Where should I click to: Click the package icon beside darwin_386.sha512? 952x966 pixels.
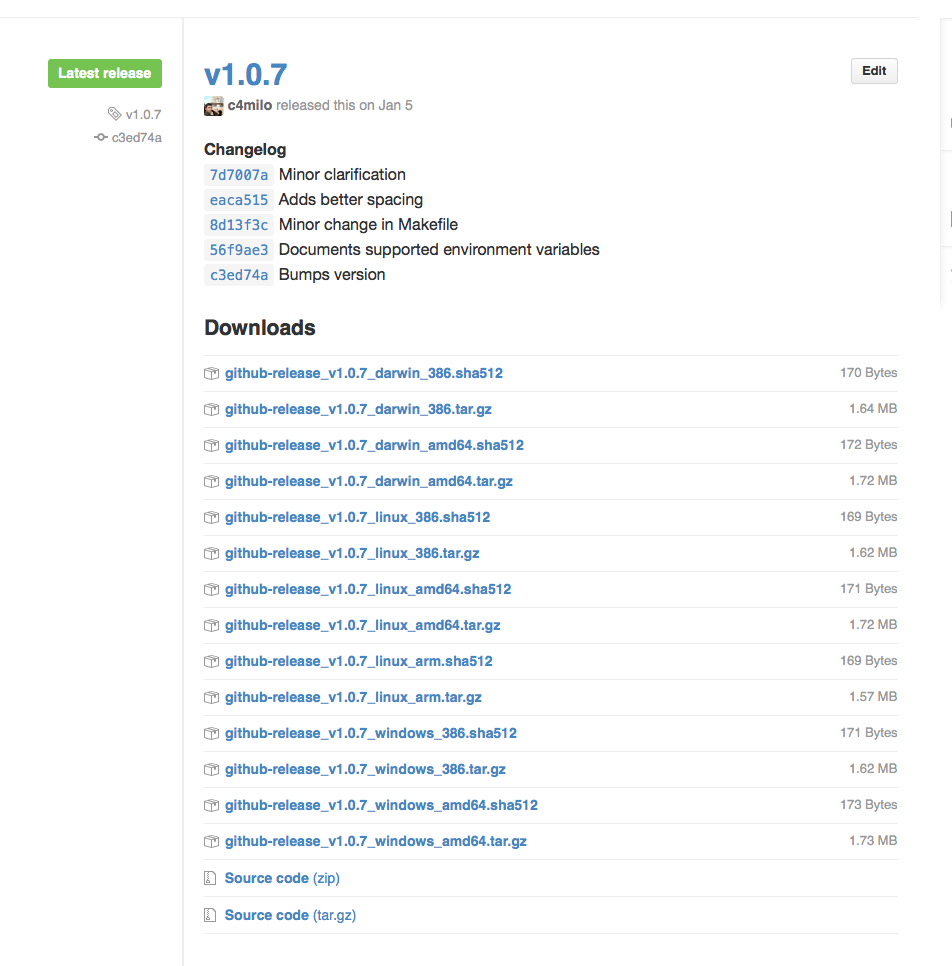[211, 373]
